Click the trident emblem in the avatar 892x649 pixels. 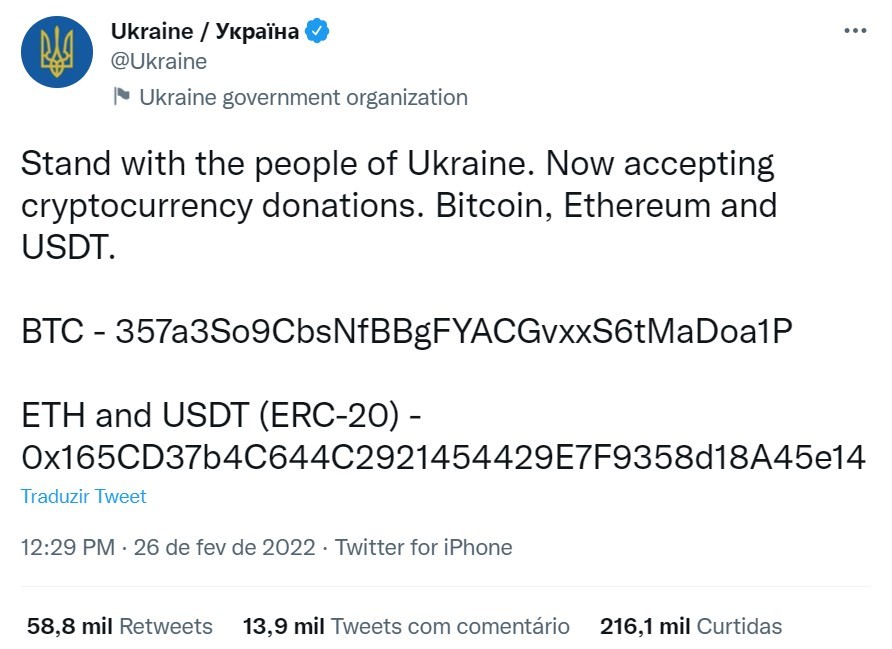tap(57, 52)
